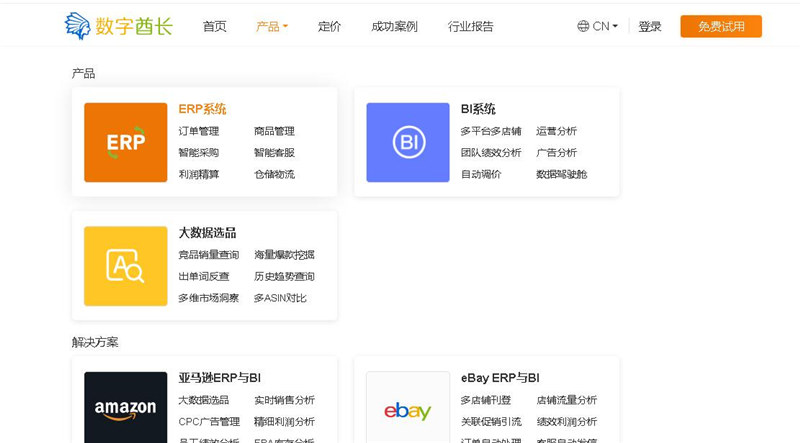
Task: Select 店铺流量分析 under eBay
Action: (x=567, y=400)
